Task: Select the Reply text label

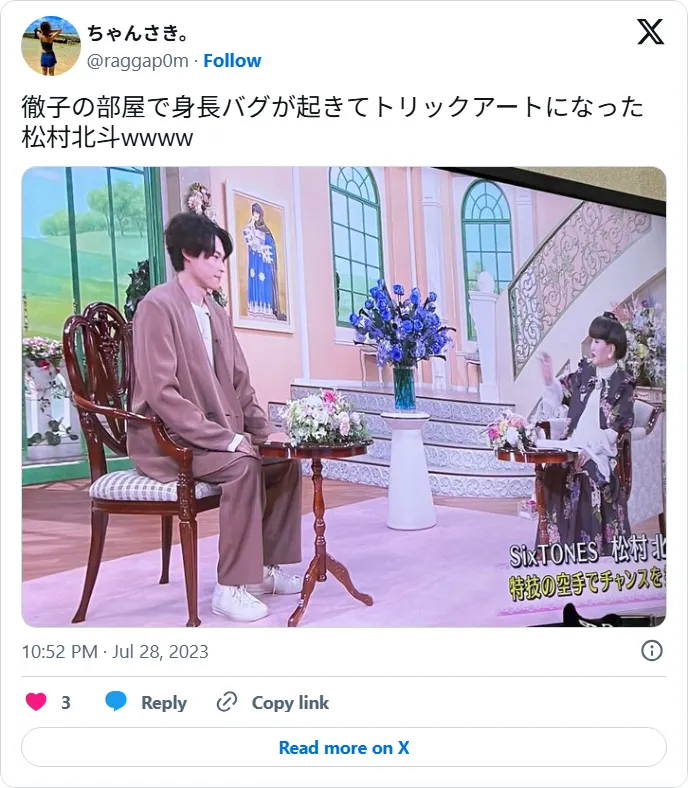Action: click(x=164, y=703)
